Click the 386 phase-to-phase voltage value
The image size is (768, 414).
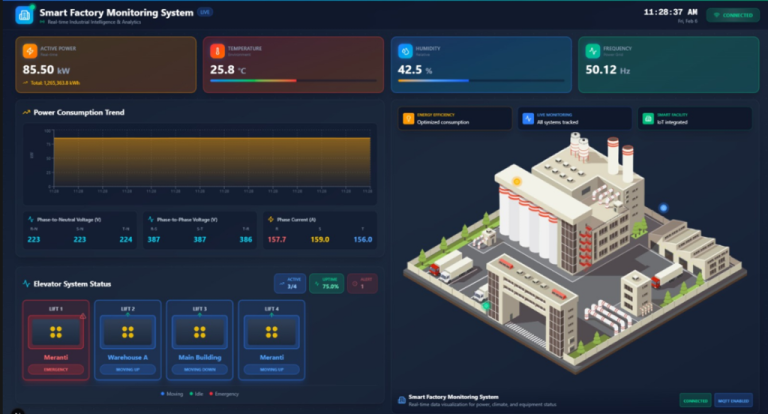(x=246, y=240)
